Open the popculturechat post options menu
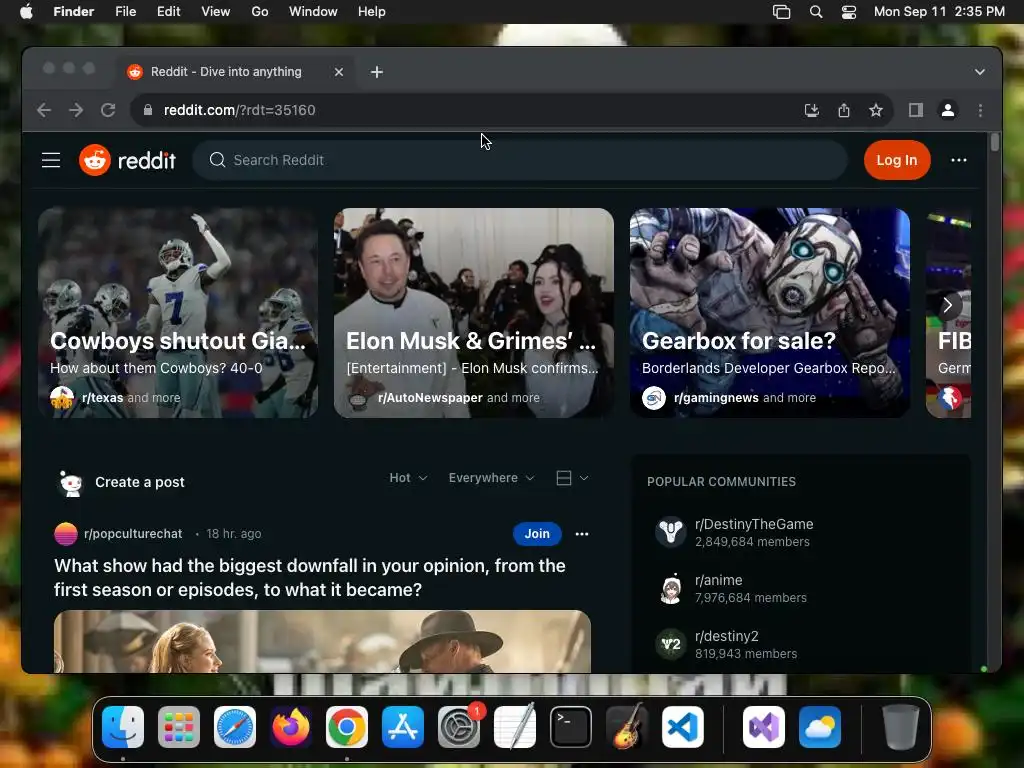 [582, 534]
